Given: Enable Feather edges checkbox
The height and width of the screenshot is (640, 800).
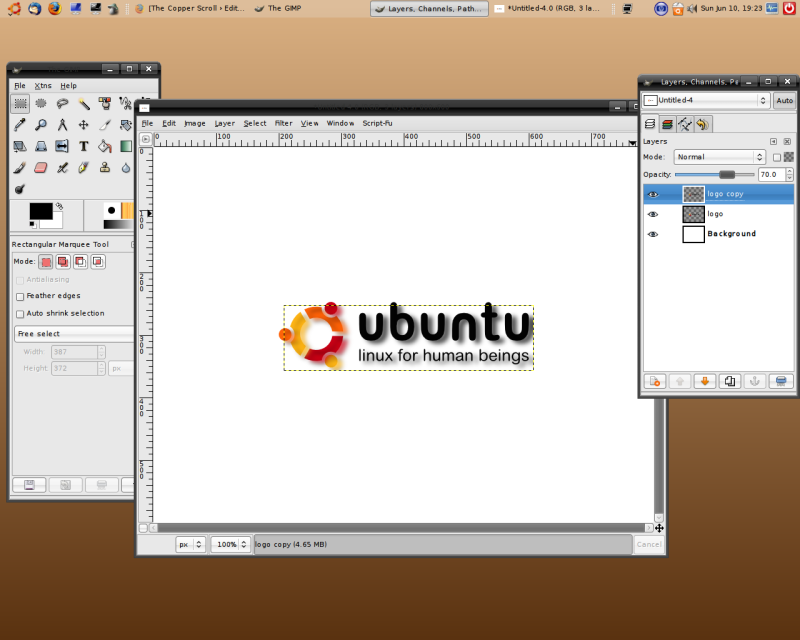Looking at the screenshot, I should click(20, 297).
